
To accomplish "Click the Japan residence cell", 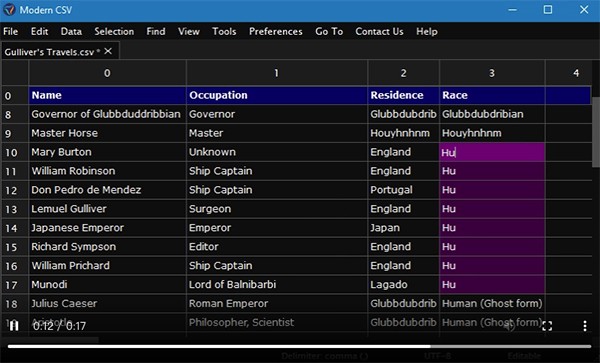I will (x=403, y=228).
